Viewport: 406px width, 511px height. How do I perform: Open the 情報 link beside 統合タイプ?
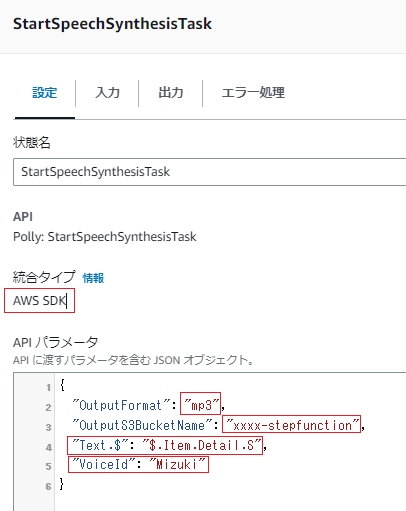(x=93, y=278)
